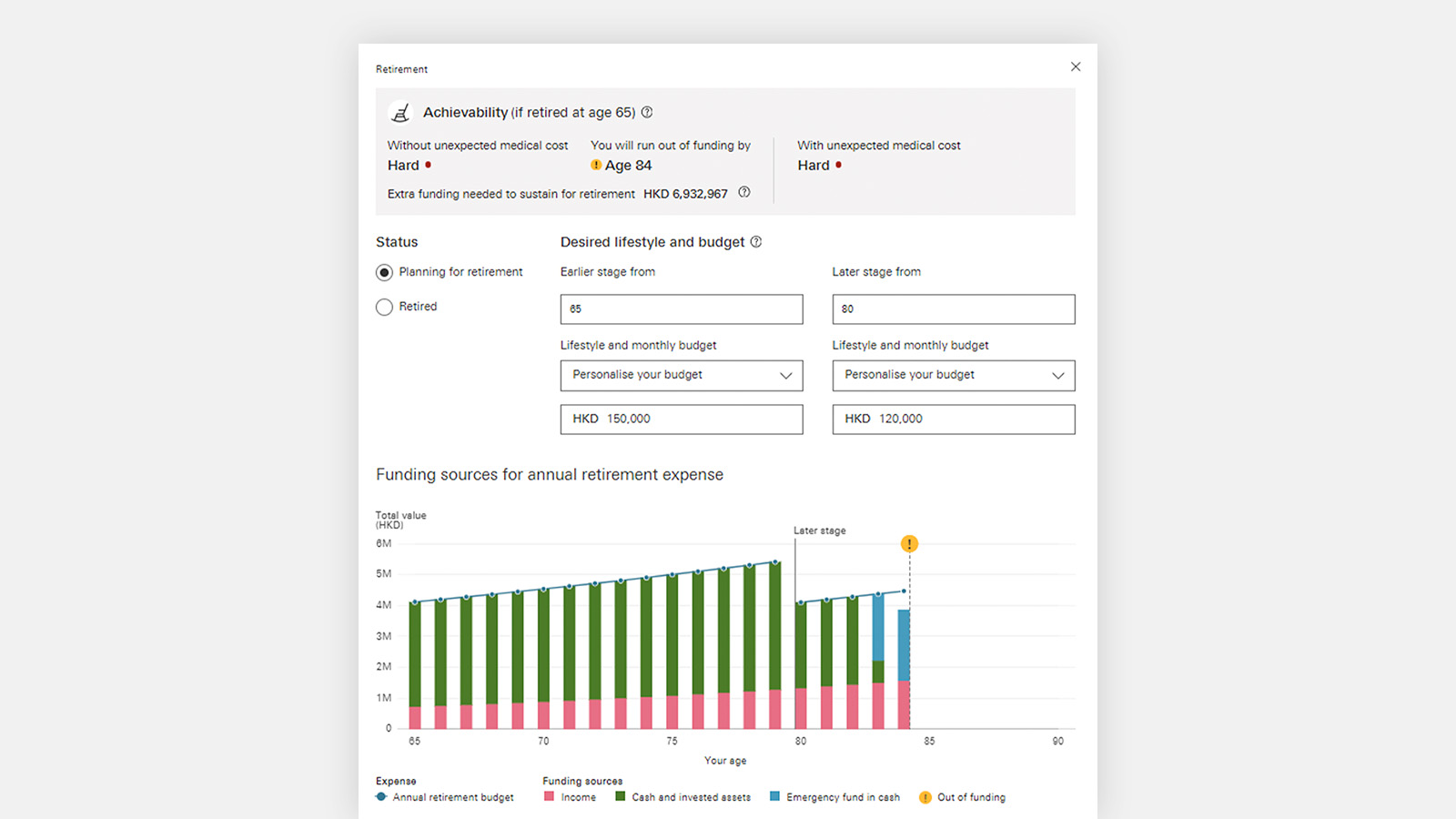Open the Achievability help tooltip
Image resolution: width=1456 pixels, height=819 pixels.
click(647, 112)
